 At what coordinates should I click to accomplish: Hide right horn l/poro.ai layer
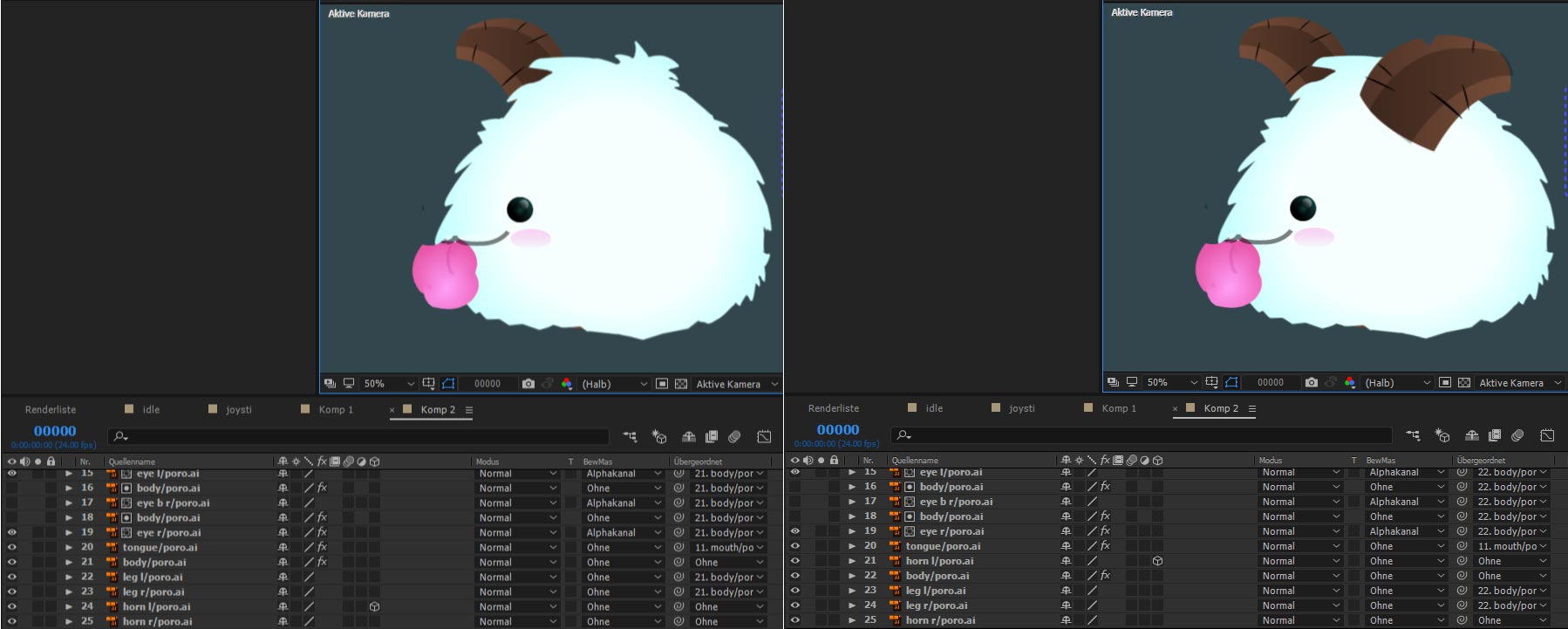pyautogui.click(x=795, y=561)
